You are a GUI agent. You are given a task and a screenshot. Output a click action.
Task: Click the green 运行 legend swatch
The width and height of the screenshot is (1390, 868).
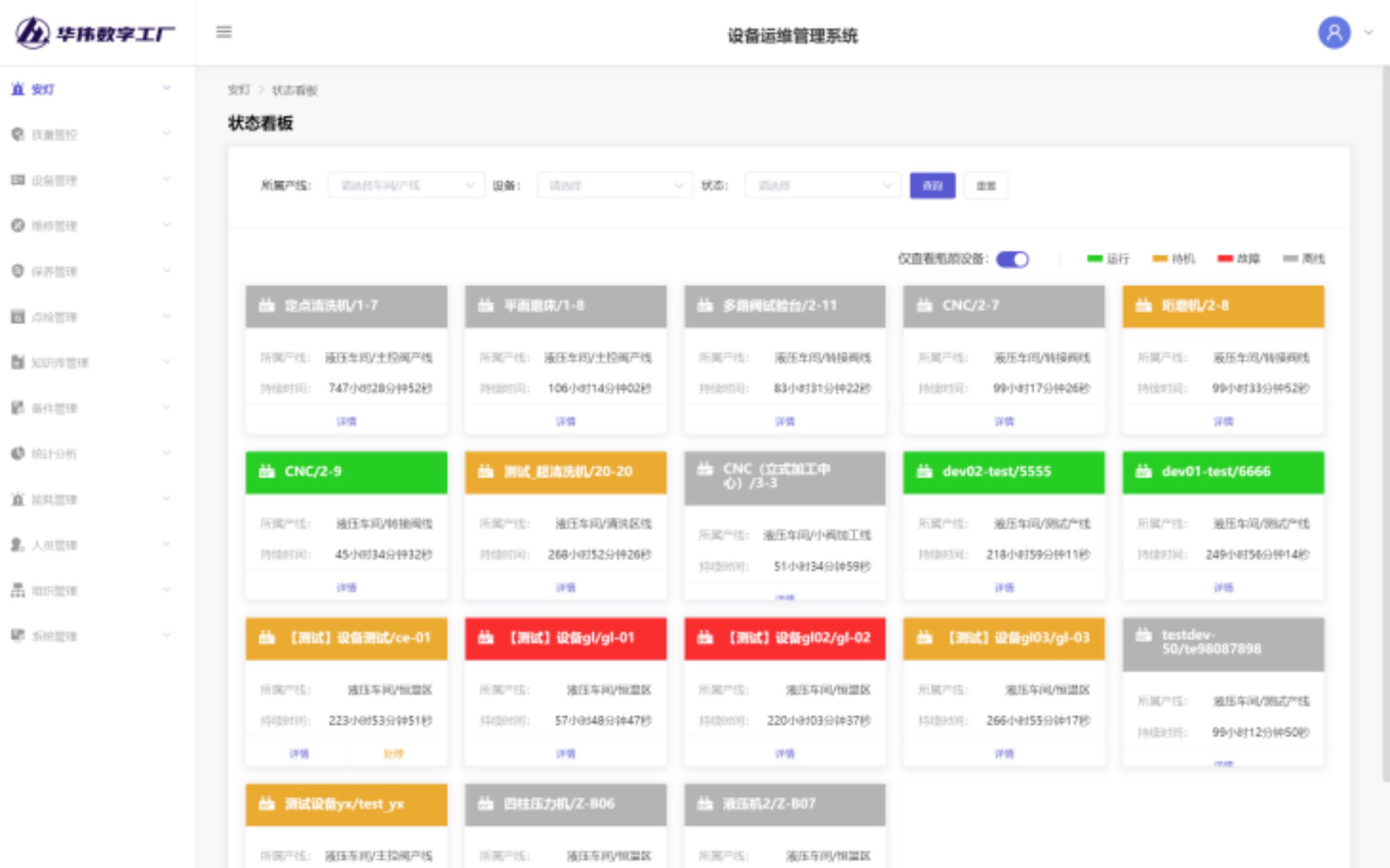pyautogui.click(x=1094, y=259)
